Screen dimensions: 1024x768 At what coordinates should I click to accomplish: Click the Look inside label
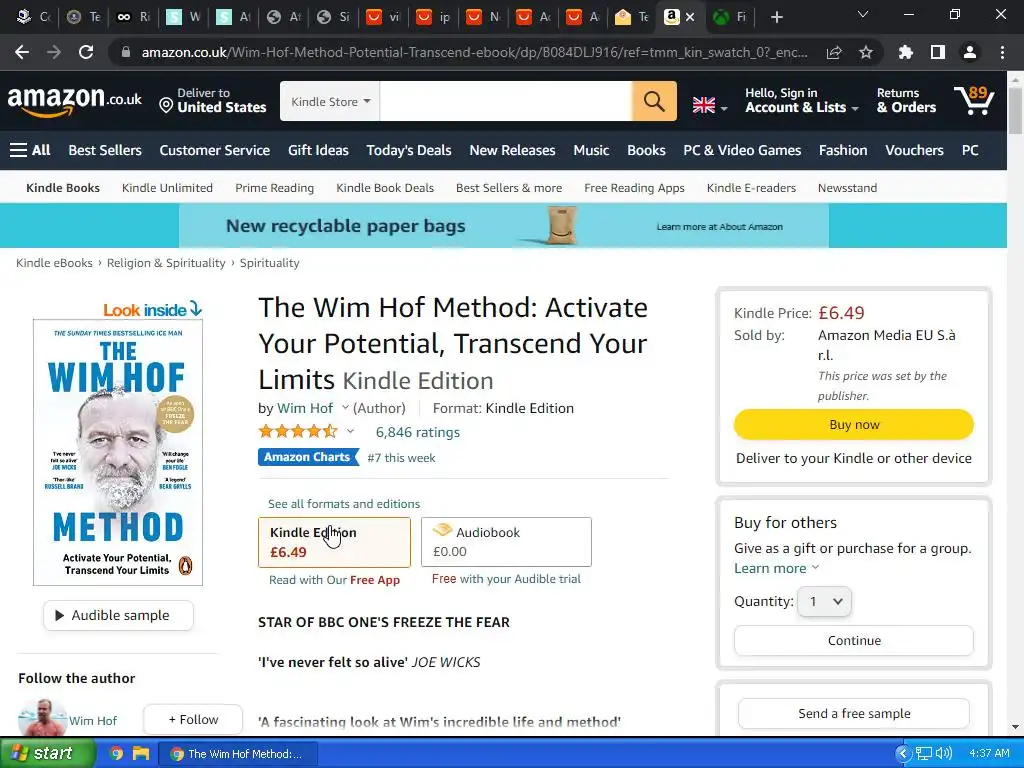pyautogui.click(x=152, y=310)
